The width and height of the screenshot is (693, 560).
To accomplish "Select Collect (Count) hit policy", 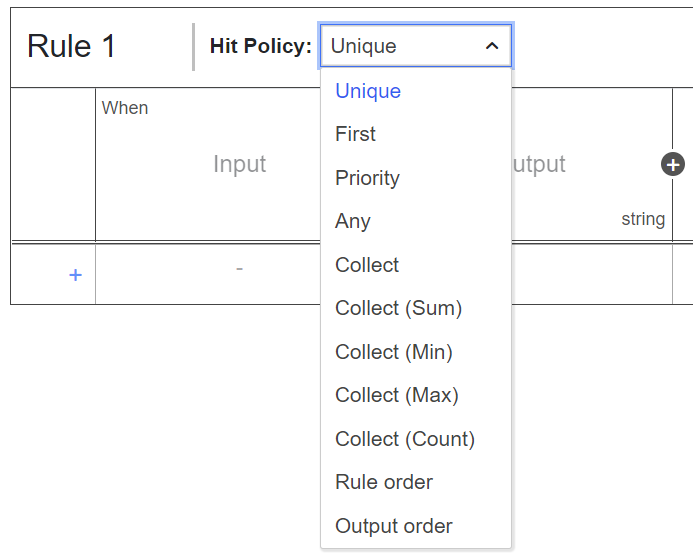I will point(405,439).
